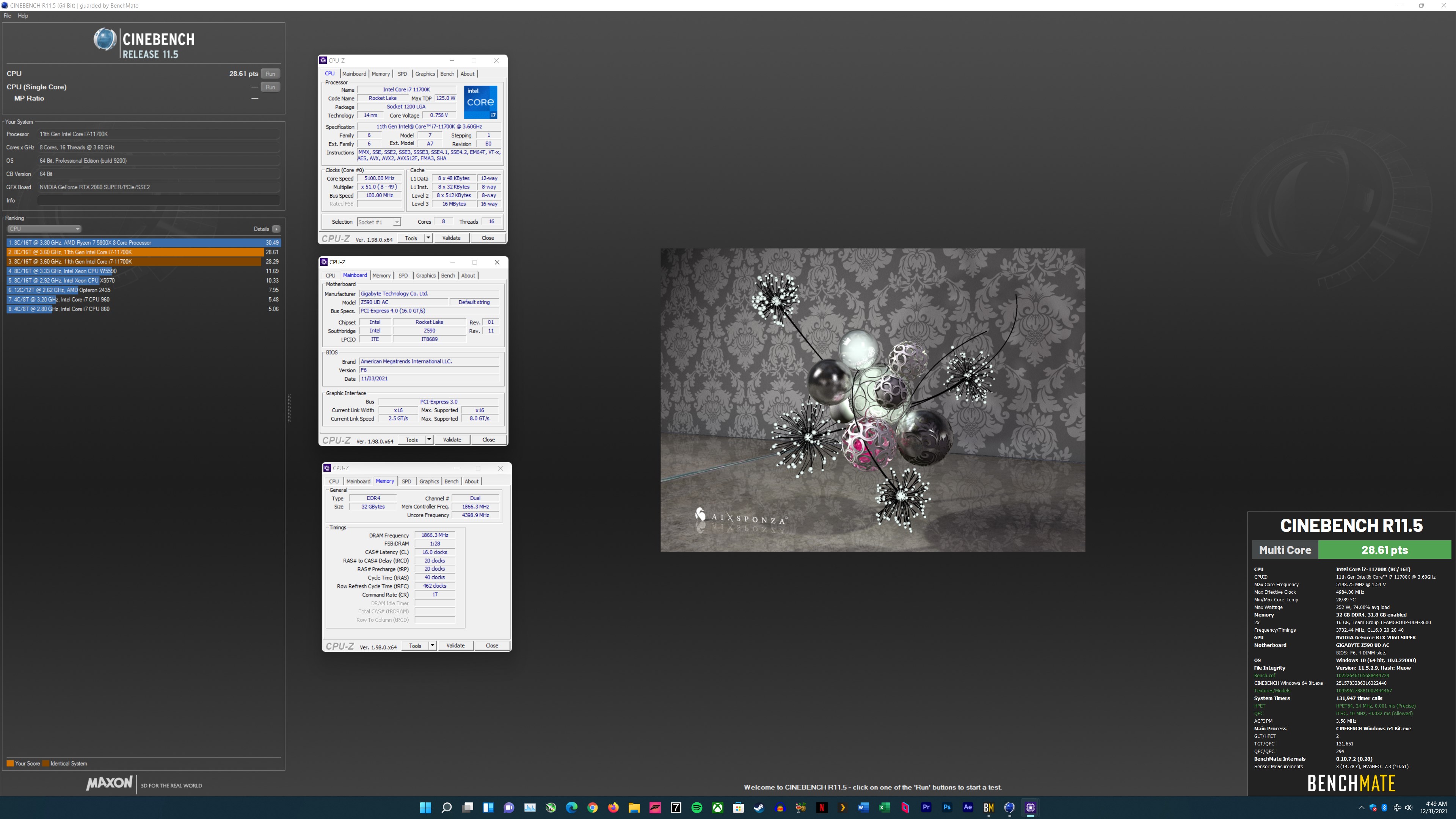Select AMD Ryzen 7 5800X ranking row
The image size is (1456, 819).
[x=144, y=243]
